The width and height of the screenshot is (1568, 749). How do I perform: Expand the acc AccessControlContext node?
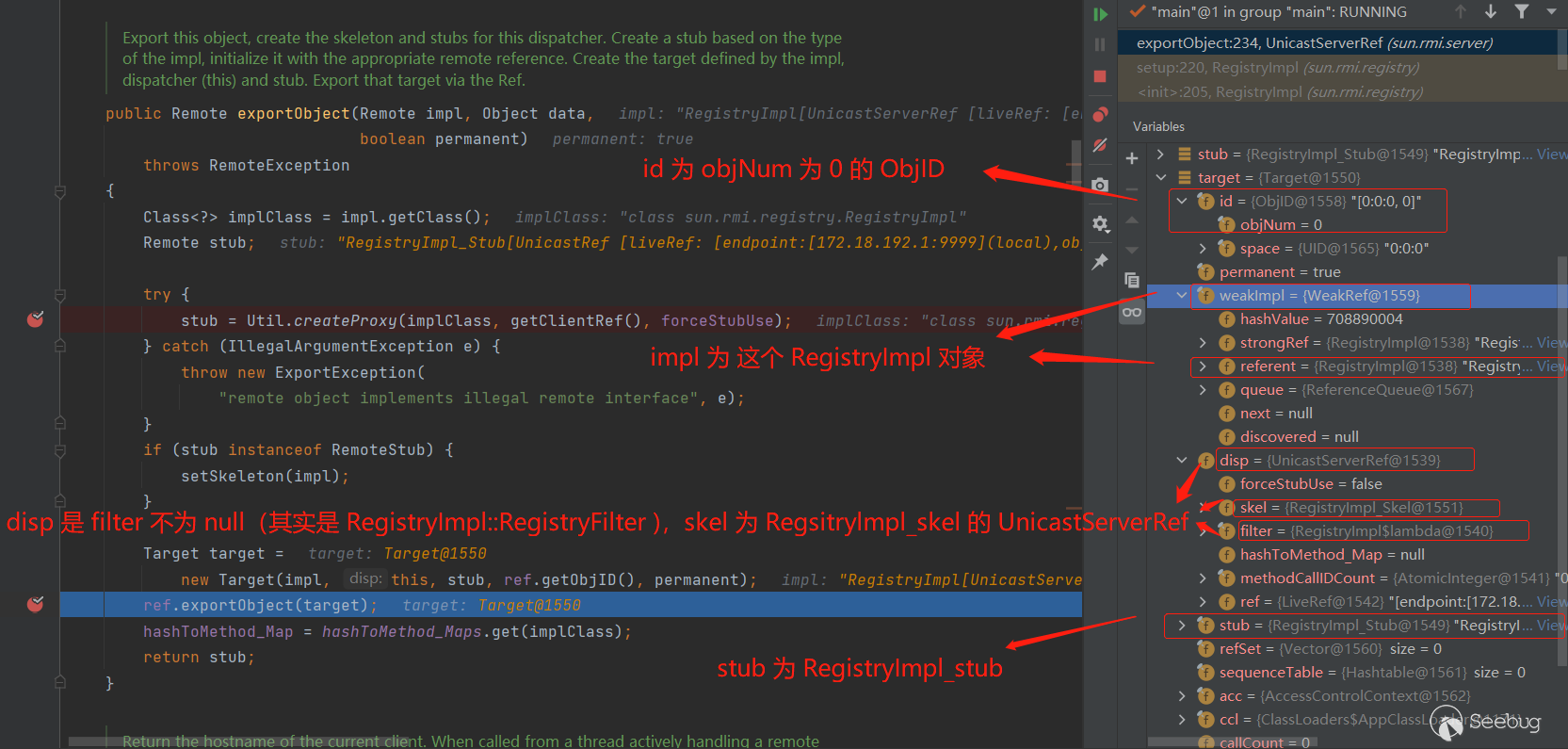(x=1182, y=695)
